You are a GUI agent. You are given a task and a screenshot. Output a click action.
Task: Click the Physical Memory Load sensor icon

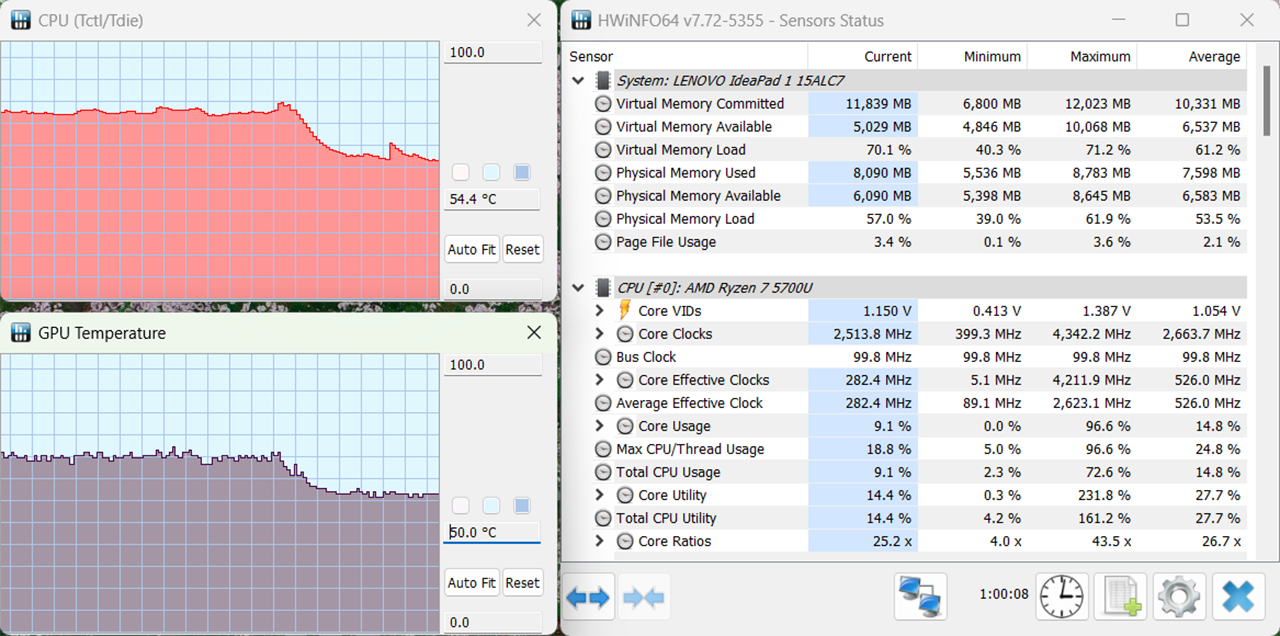[x=603, y=219]
